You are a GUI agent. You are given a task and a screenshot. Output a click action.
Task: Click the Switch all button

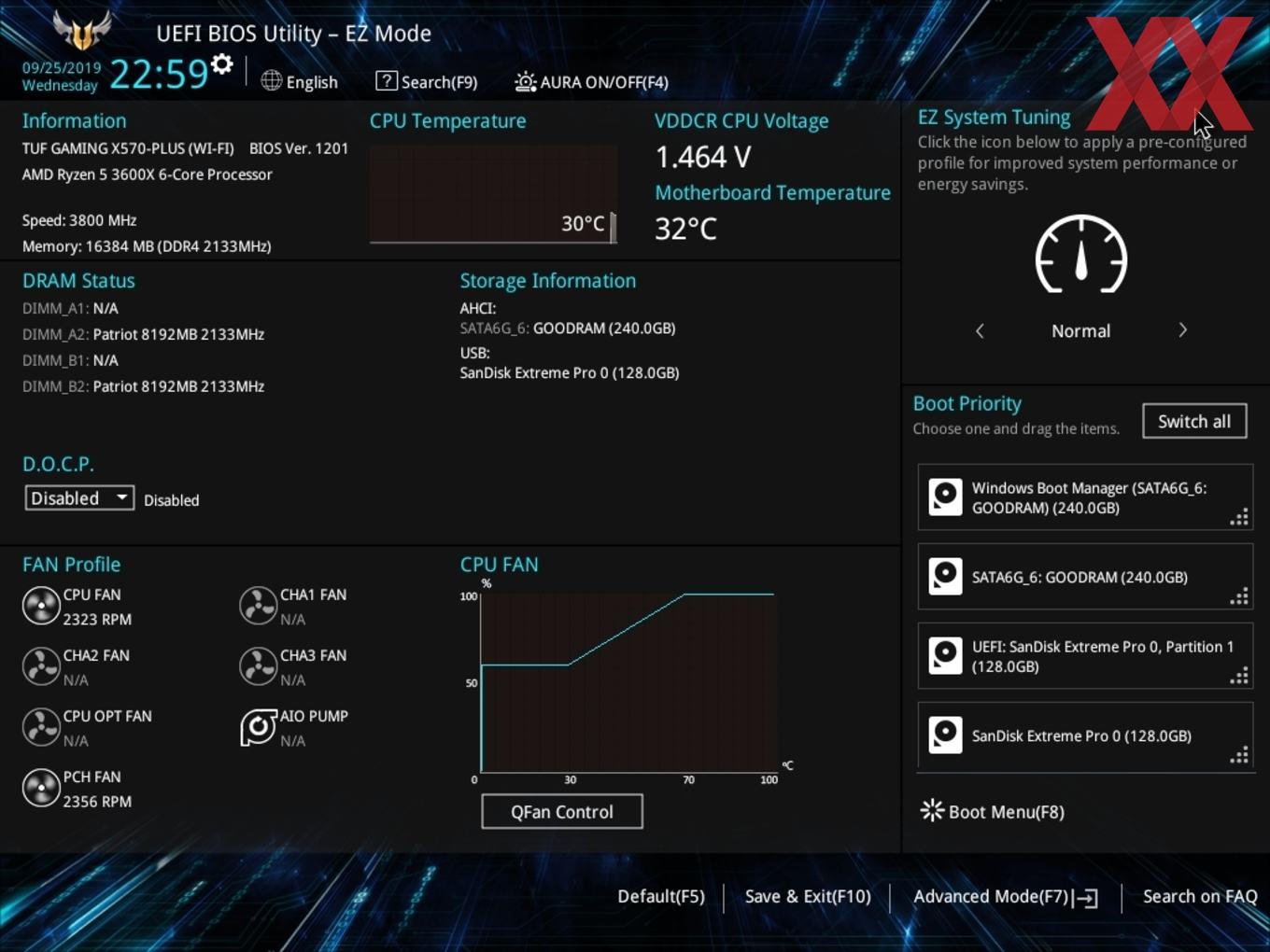click(x=1194, y=421)
